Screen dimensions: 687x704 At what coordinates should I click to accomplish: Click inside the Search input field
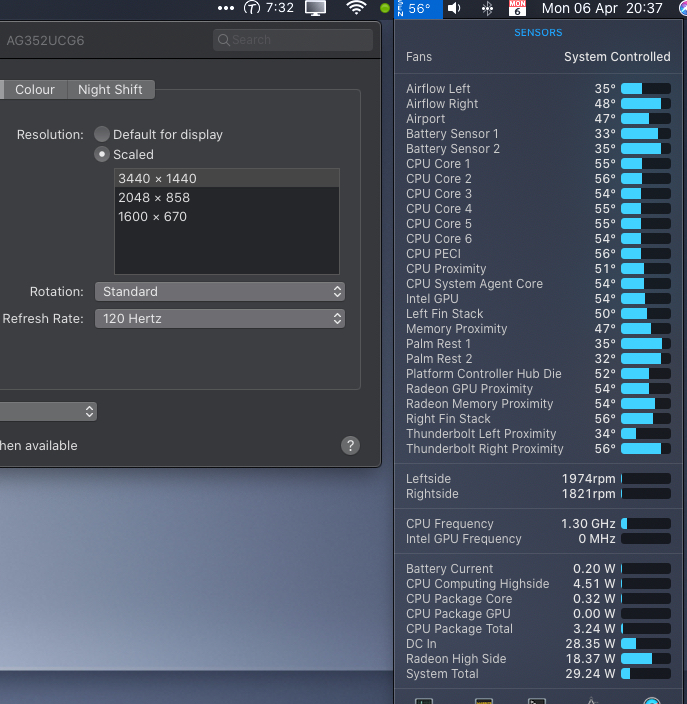point(293,40)
